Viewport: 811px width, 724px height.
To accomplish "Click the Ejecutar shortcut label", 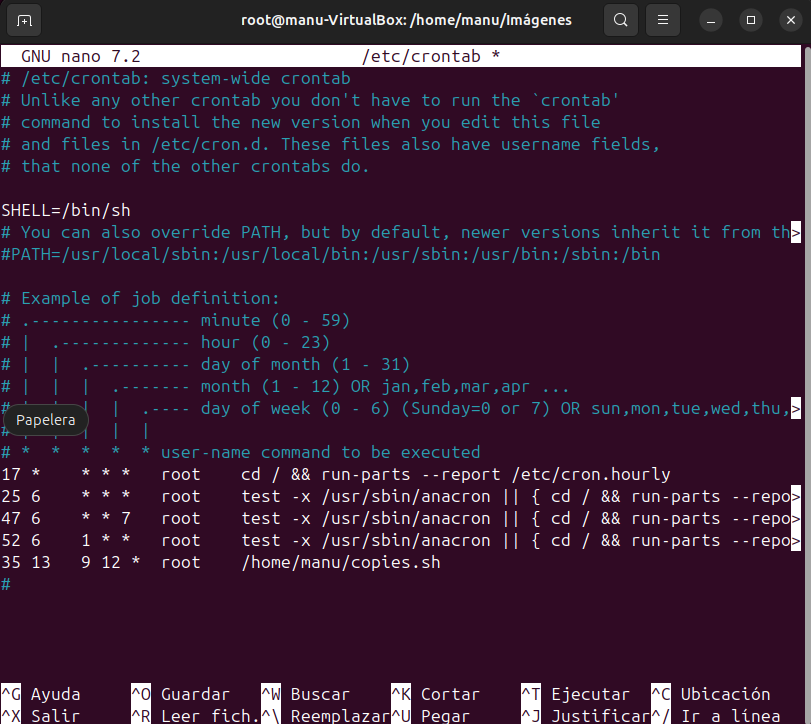I will [589, 694].
